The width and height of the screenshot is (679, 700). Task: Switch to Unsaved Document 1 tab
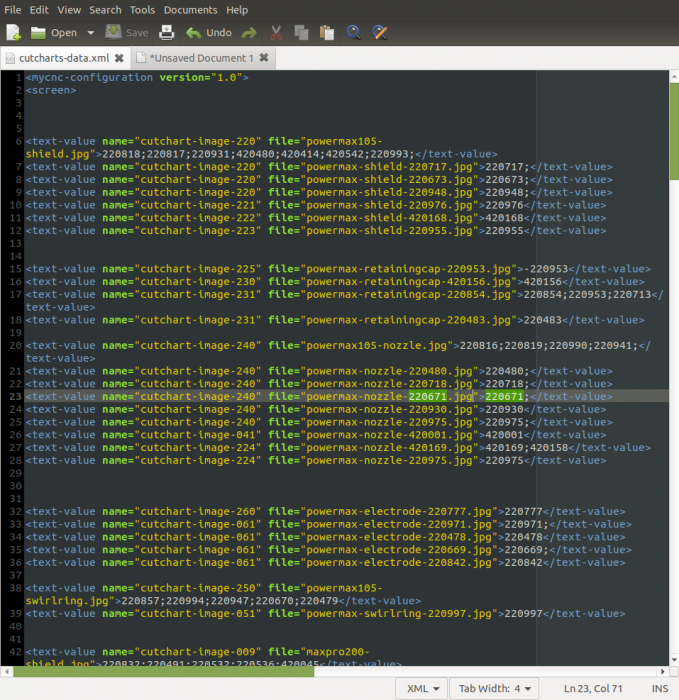(x=200, y=58)
